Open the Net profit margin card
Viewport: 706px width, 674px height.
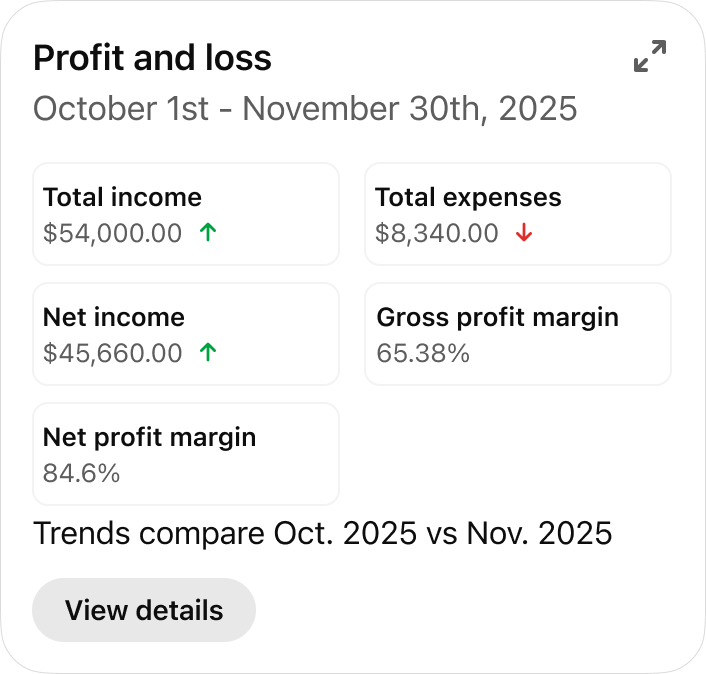(x=186, y=454)
